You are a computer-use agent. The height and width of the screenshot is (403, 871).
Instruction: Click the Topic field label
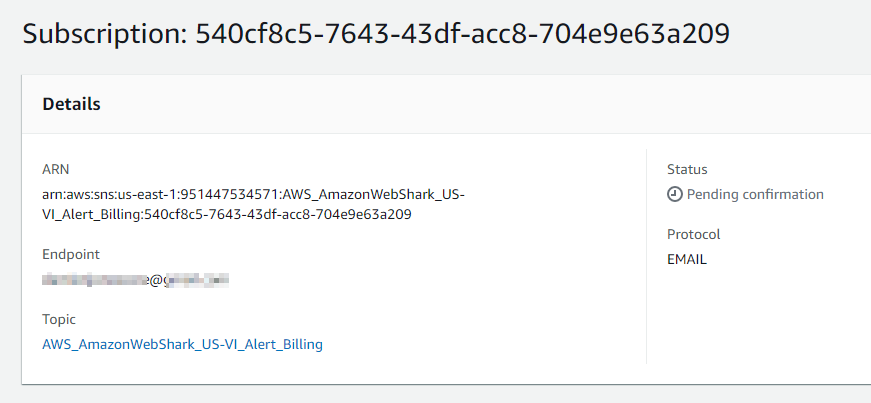[x=59, y=320]
